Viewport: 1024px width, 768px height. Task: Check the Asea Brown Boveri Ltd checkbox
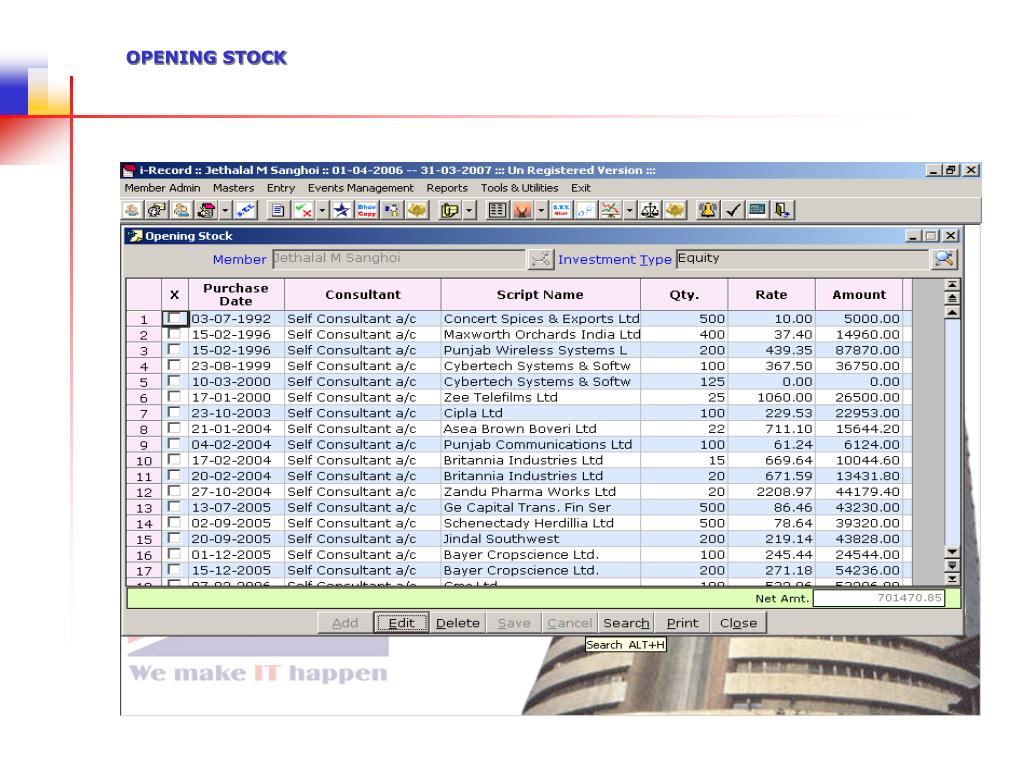tap(174, 428)
